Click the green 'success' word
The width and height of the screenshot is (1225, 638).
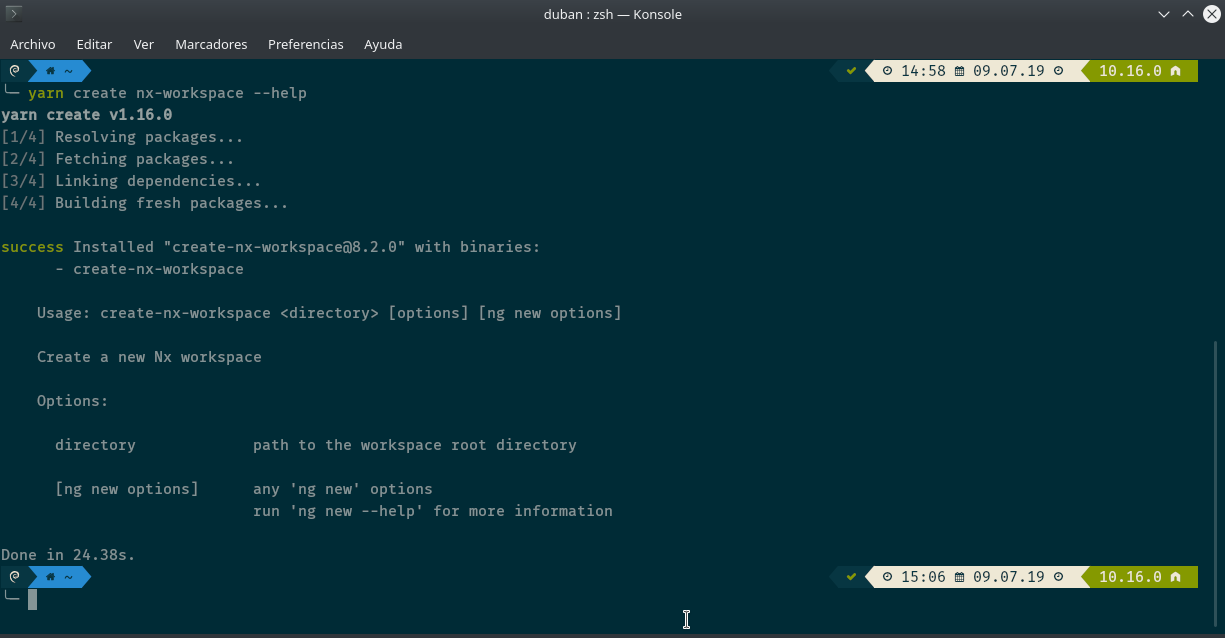[x=32, y=247]
